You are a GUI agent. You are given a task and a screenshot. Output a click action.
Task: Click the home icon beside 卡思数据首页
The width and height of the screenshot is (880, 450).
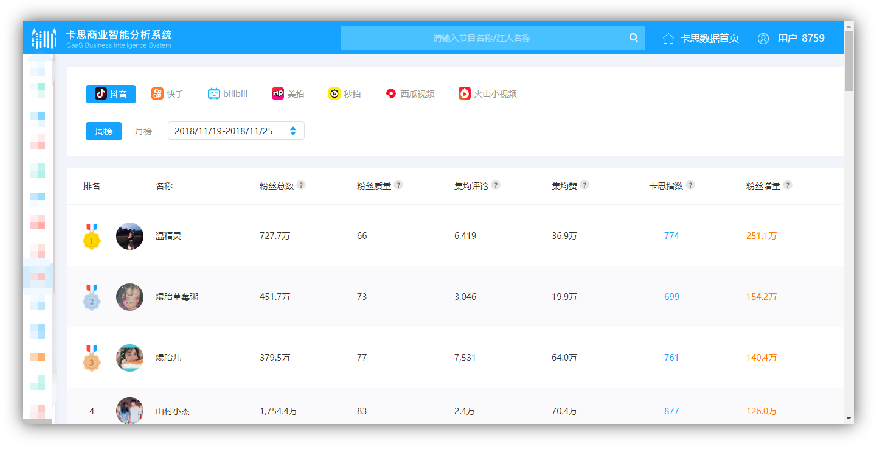(668, 38)
